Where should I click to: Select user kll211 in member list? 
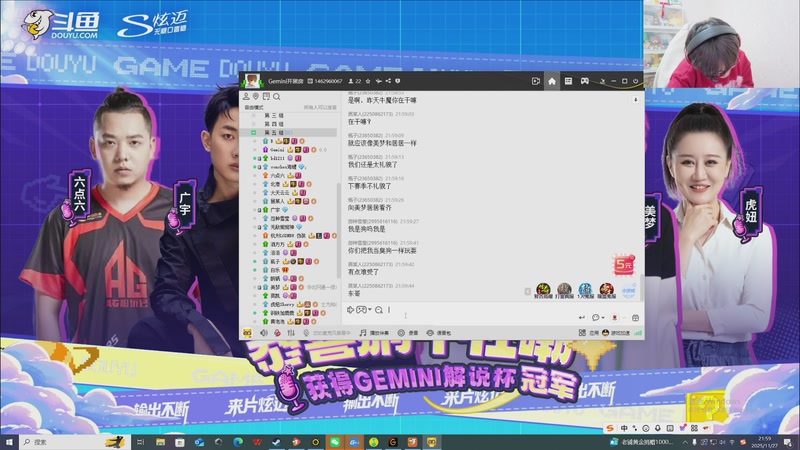(x=277, y=159)
